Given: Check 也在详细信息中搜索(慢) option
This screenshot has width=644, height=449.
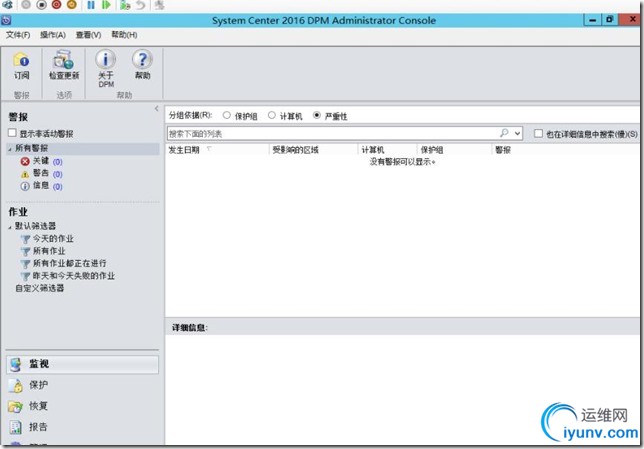Looking at the screenshot, I should coord(538,134).
